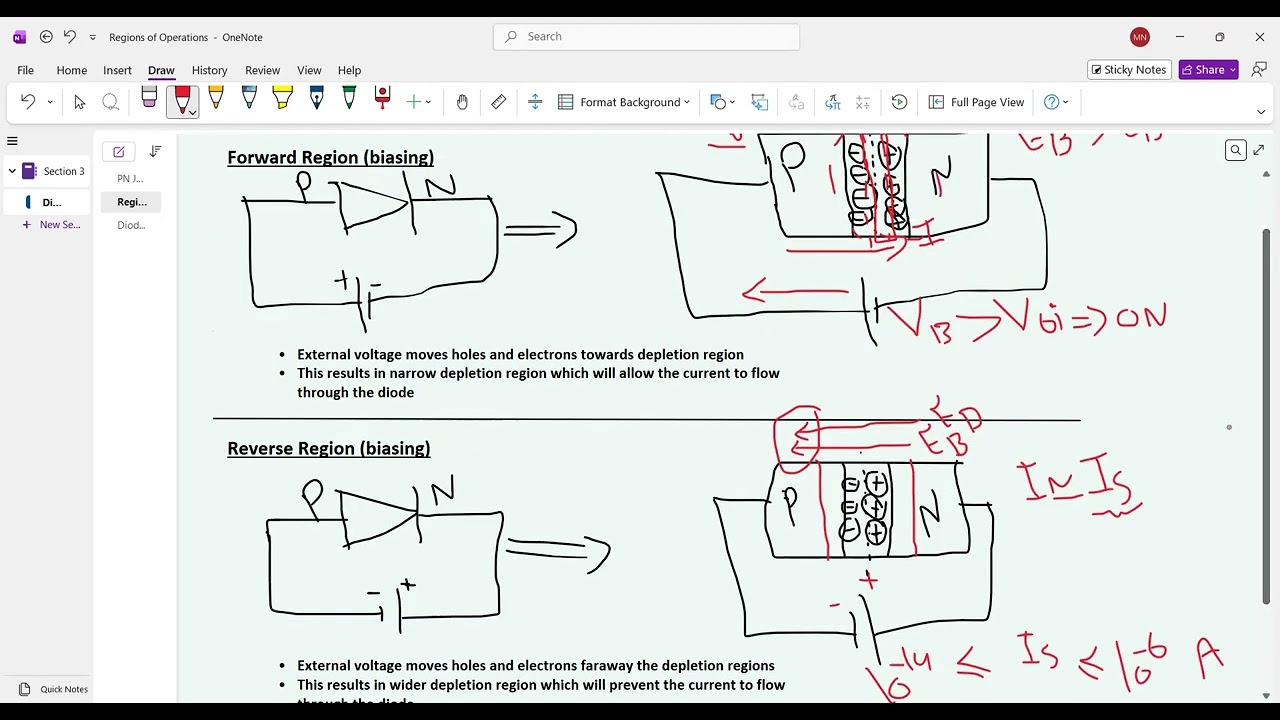Open the Help tab
Viewport: 1280px width, 720px height.
click(349, 70)
